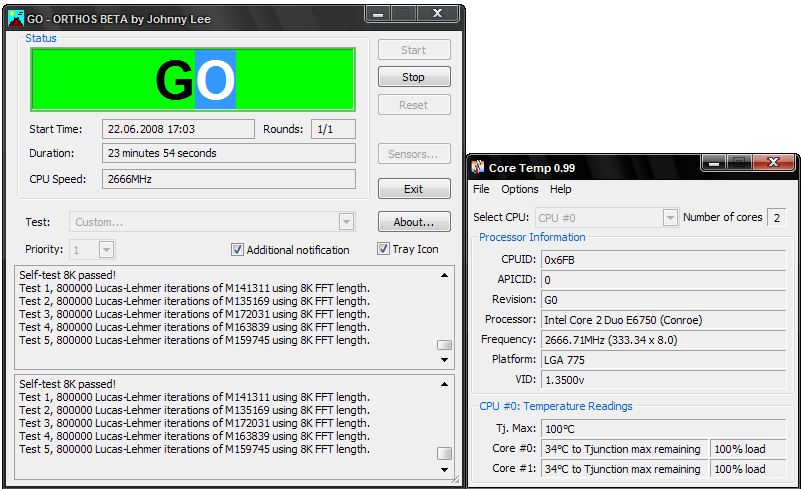Image resolution: width=801 pixels, height=489 pixels.
Task: Click the lower log's scrollbar thumb
Action: click(444, 453)
